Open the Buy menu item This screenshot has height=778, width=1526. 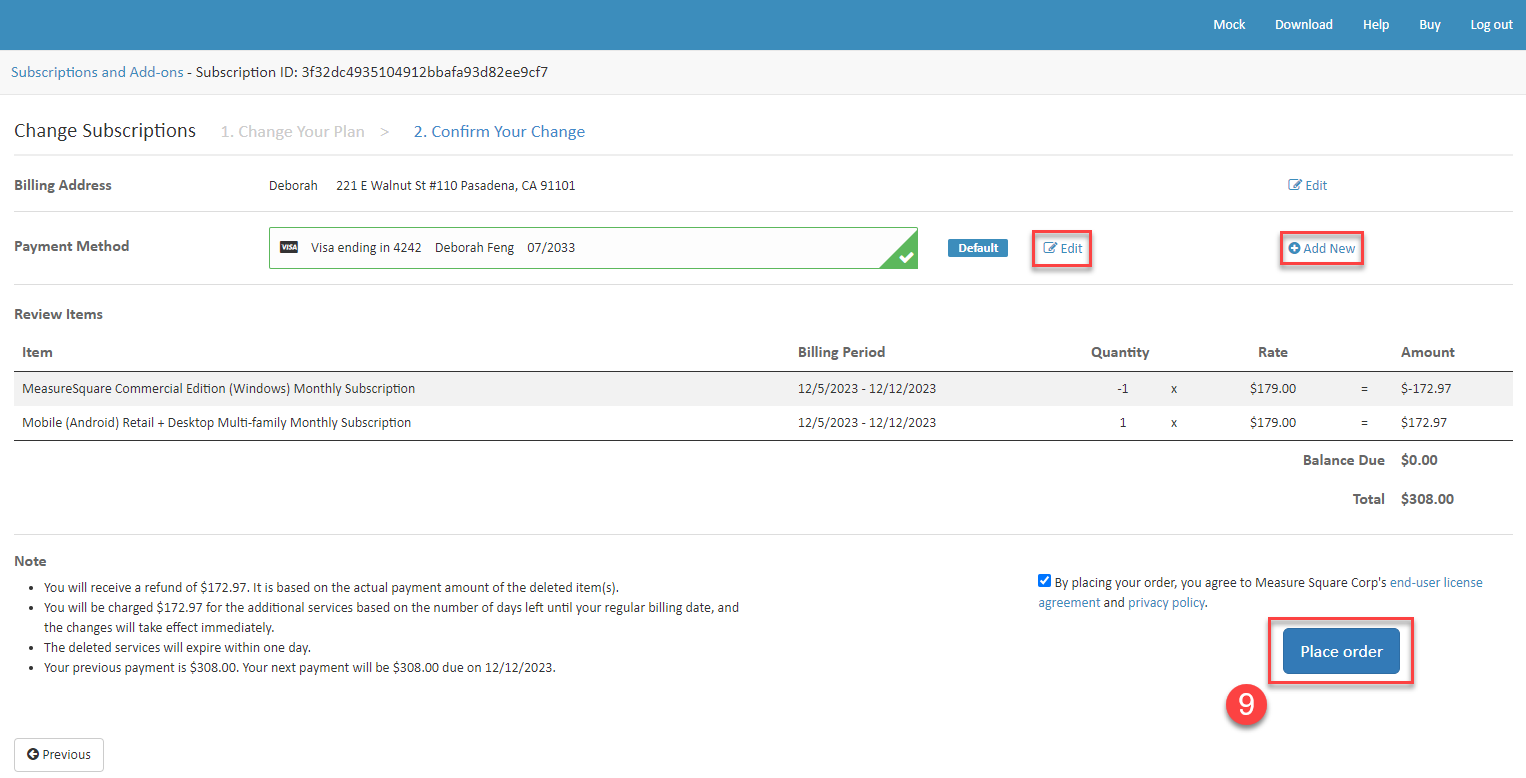(1430, 25)
